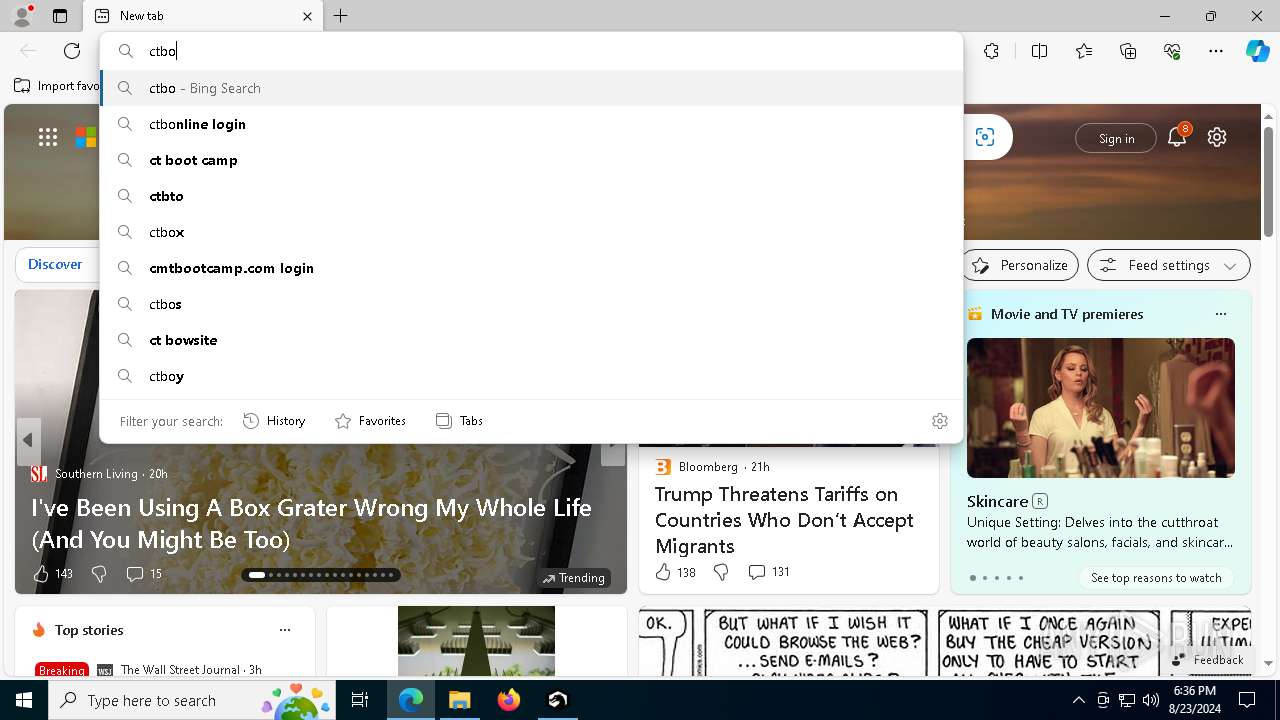The image size is (1280, 720).
Task: Switch to the Discover feed tab
Action: [55, 264]
